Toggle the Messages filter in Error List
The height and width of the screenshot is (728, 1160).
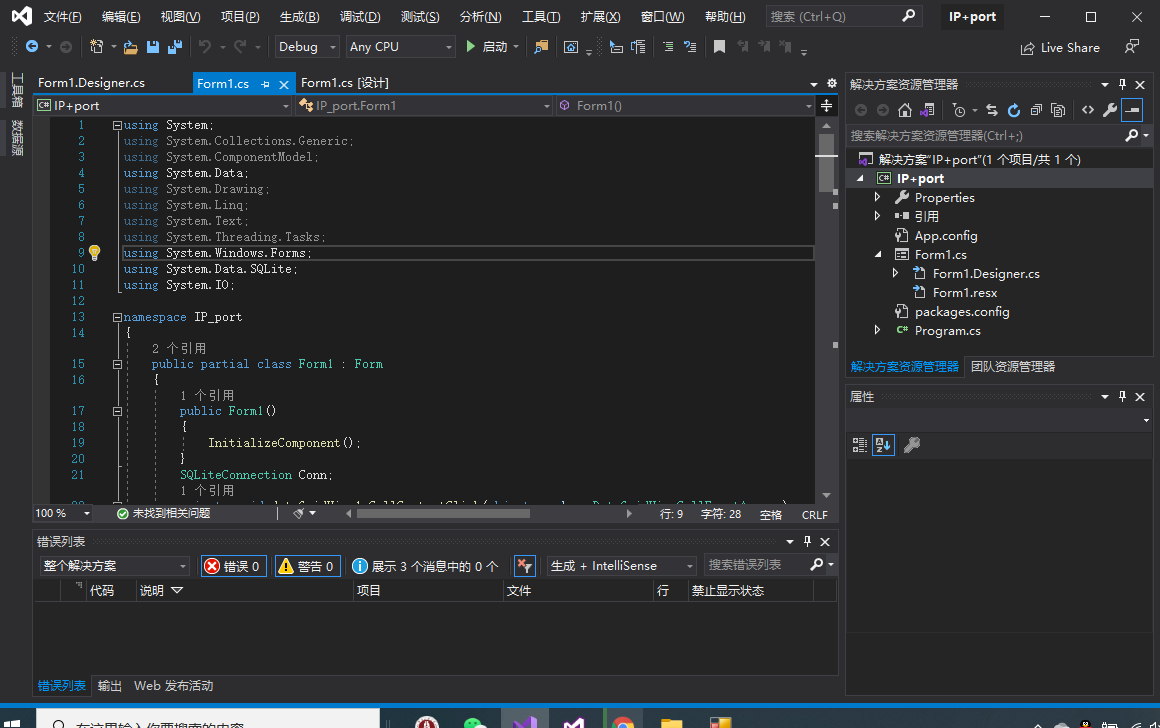pyautogui.click(x=425, y=566)
